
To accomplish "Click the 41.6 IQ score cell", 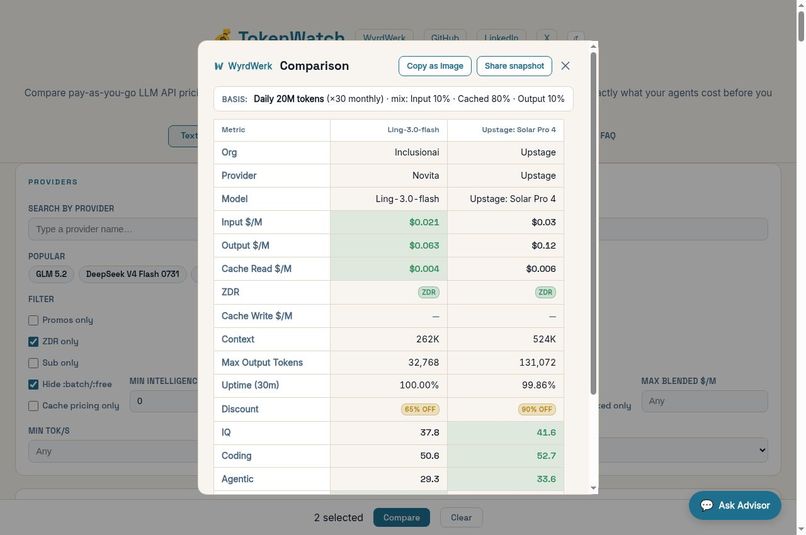I will 506,432.
